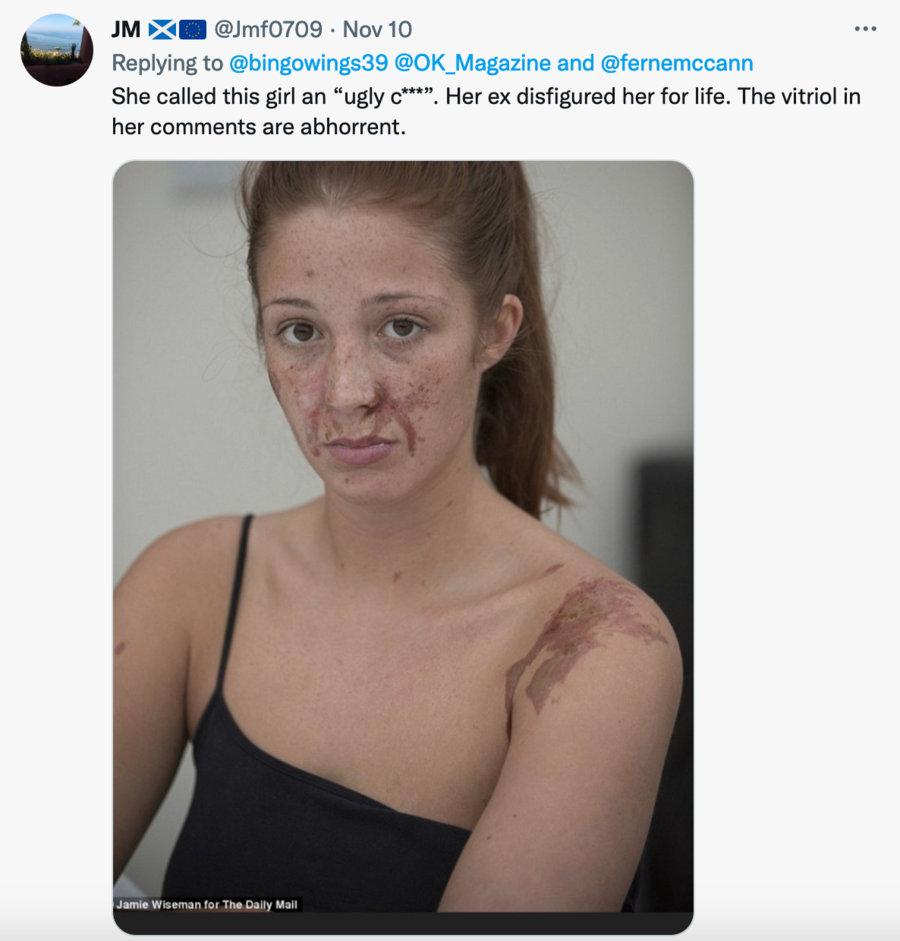The image size is (900, 941).
Task: Click "The Daily Mail" in the photo caption
Action: coord(258,905)
